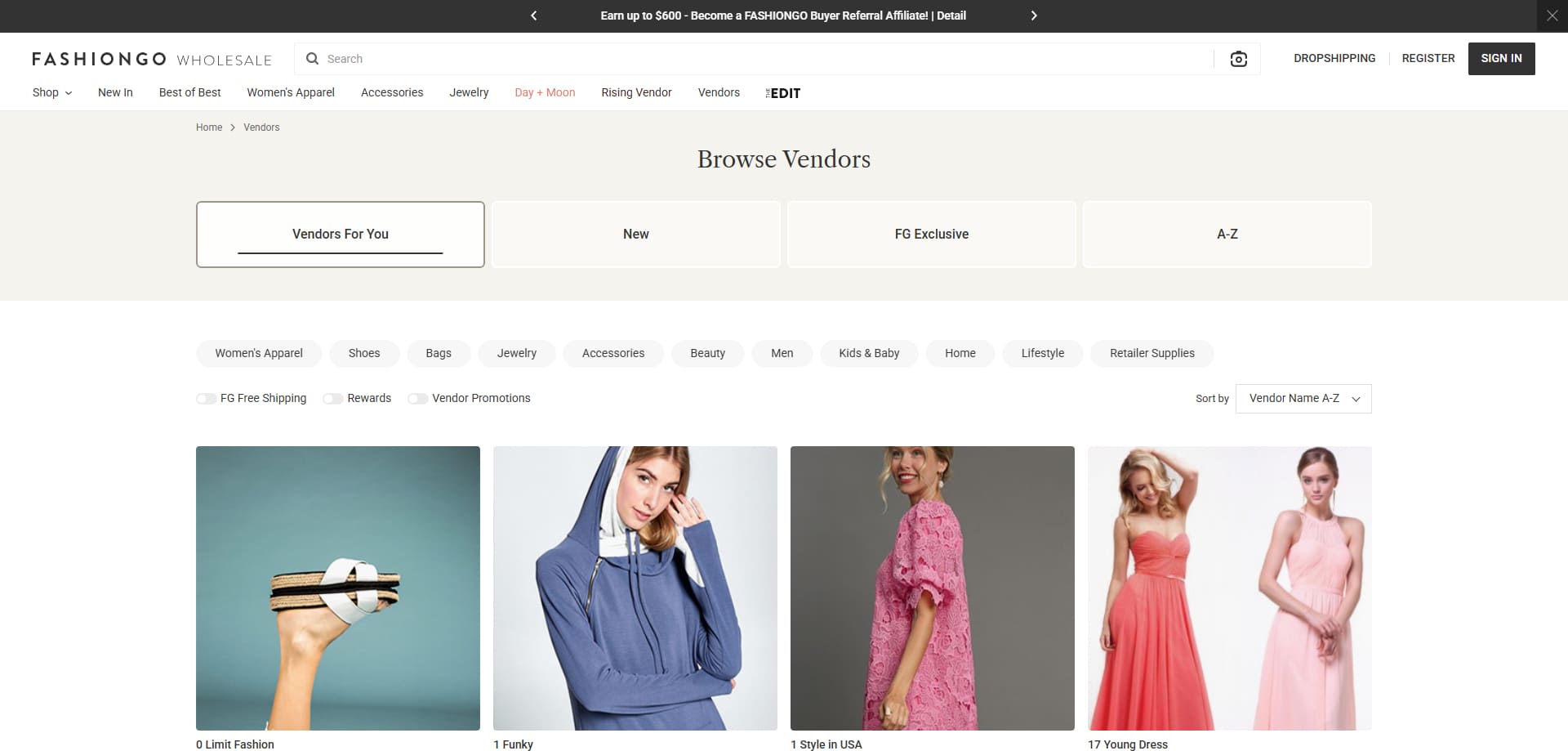Open 0 Limit Fashion vendor thumbnail
1568x751 pixels.
(338, 588)
